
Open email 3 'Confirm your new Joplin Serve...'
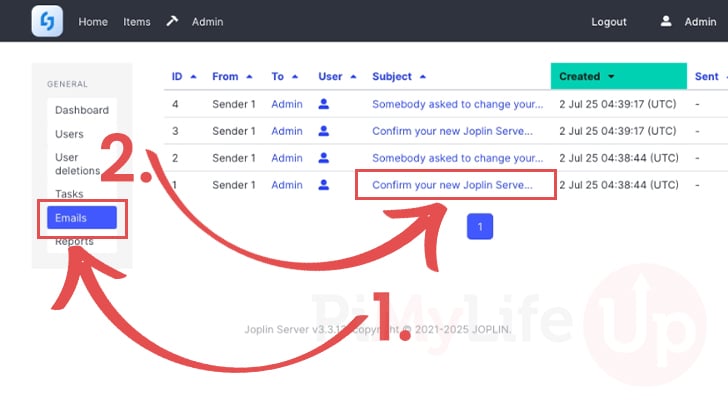(x=452, y=131)
